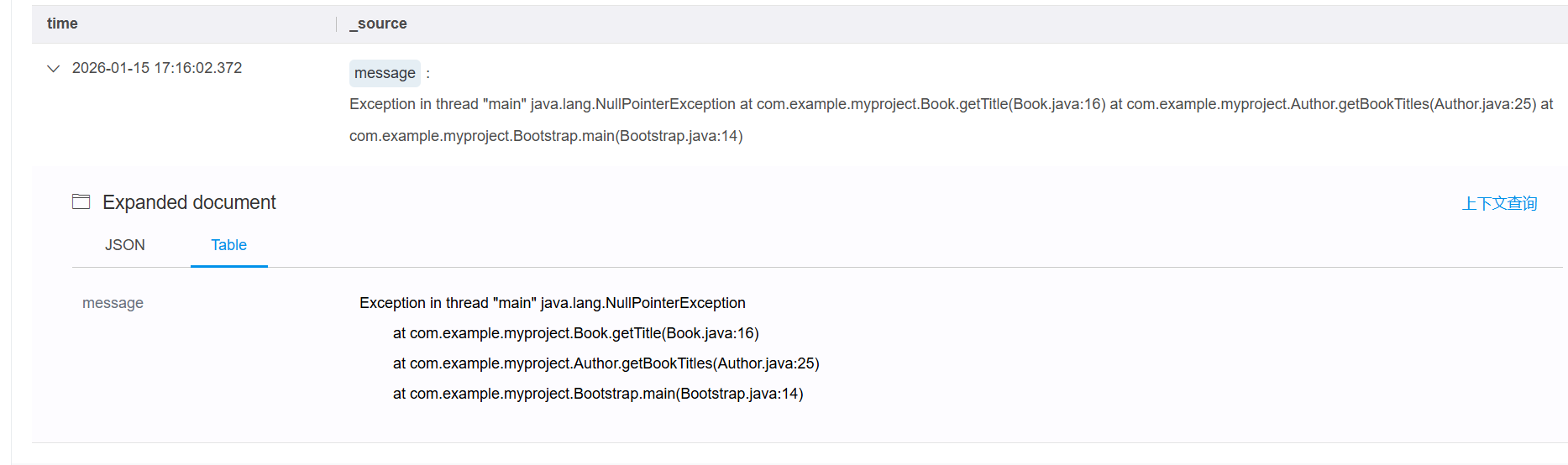Click the Bootstrap.main stack line in table
1568x465 pixels.
[x=598, y=394]
